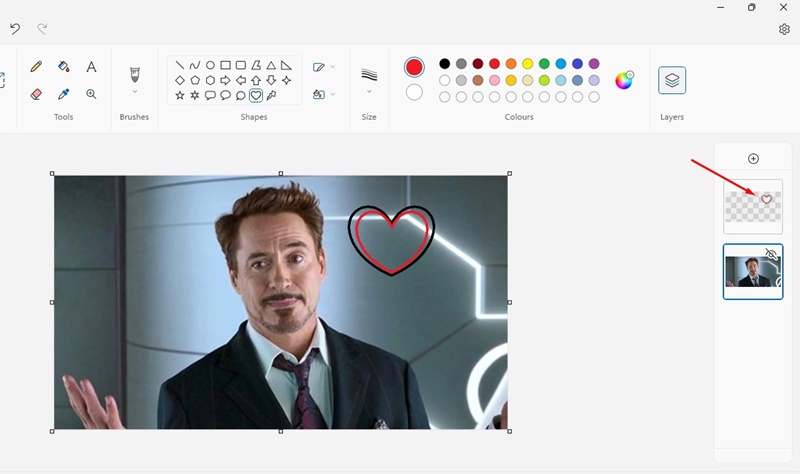Select the Pencil tool
The image size is (800, 474).
point(36,66)
